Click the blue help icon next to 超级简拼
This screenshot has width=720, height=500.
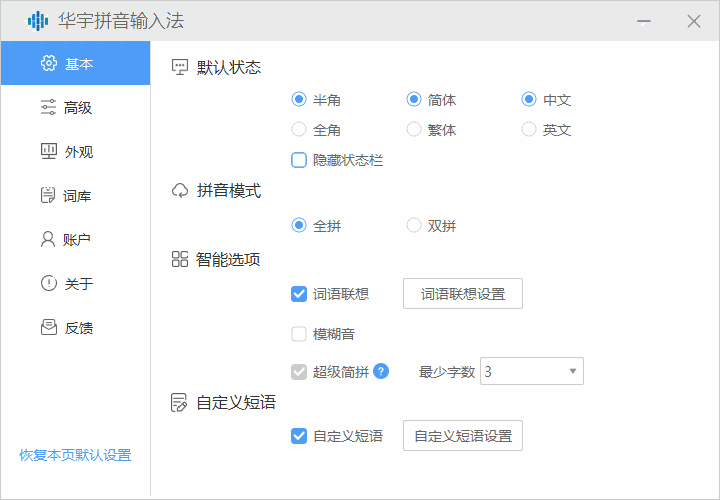[x=381, y=371]
